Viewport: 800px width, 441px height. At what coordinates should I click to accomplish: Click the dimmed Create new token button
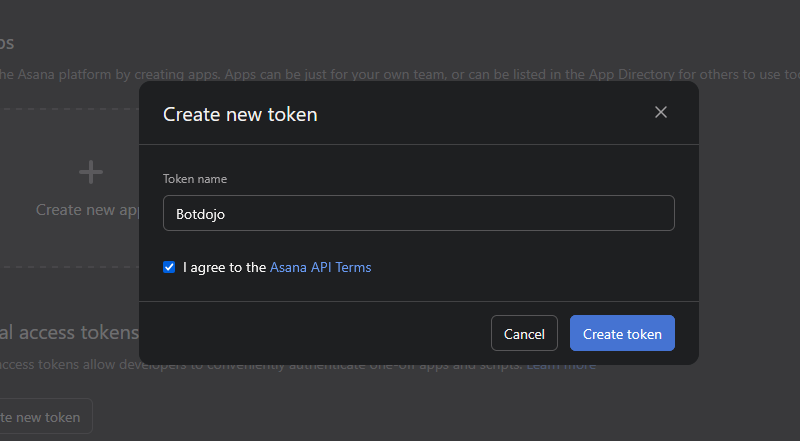[x=45, y=417]
